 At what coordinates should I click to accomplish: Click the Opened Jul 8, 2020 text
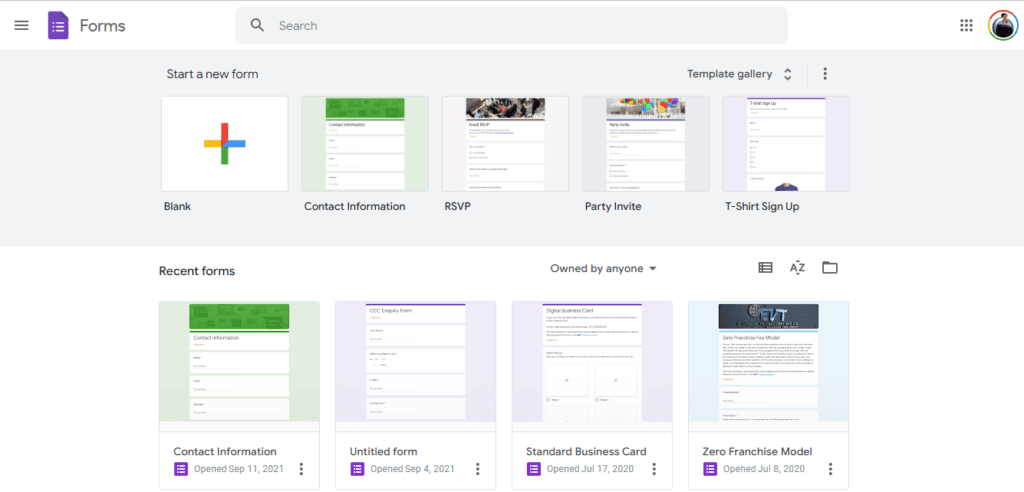point(764,469)
